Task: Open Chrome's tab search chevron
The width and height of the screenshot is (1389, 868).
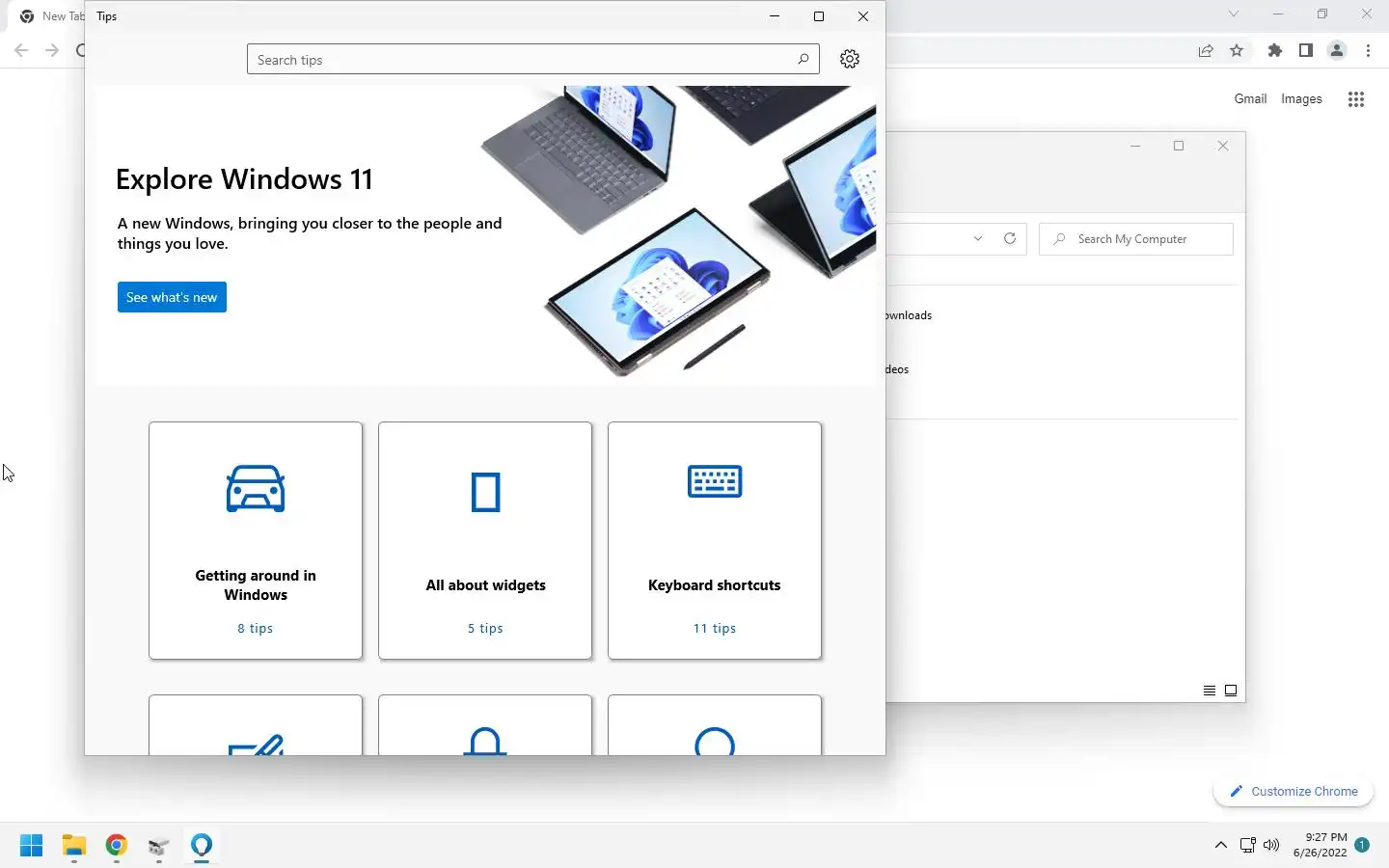Action: [1233, 14]
